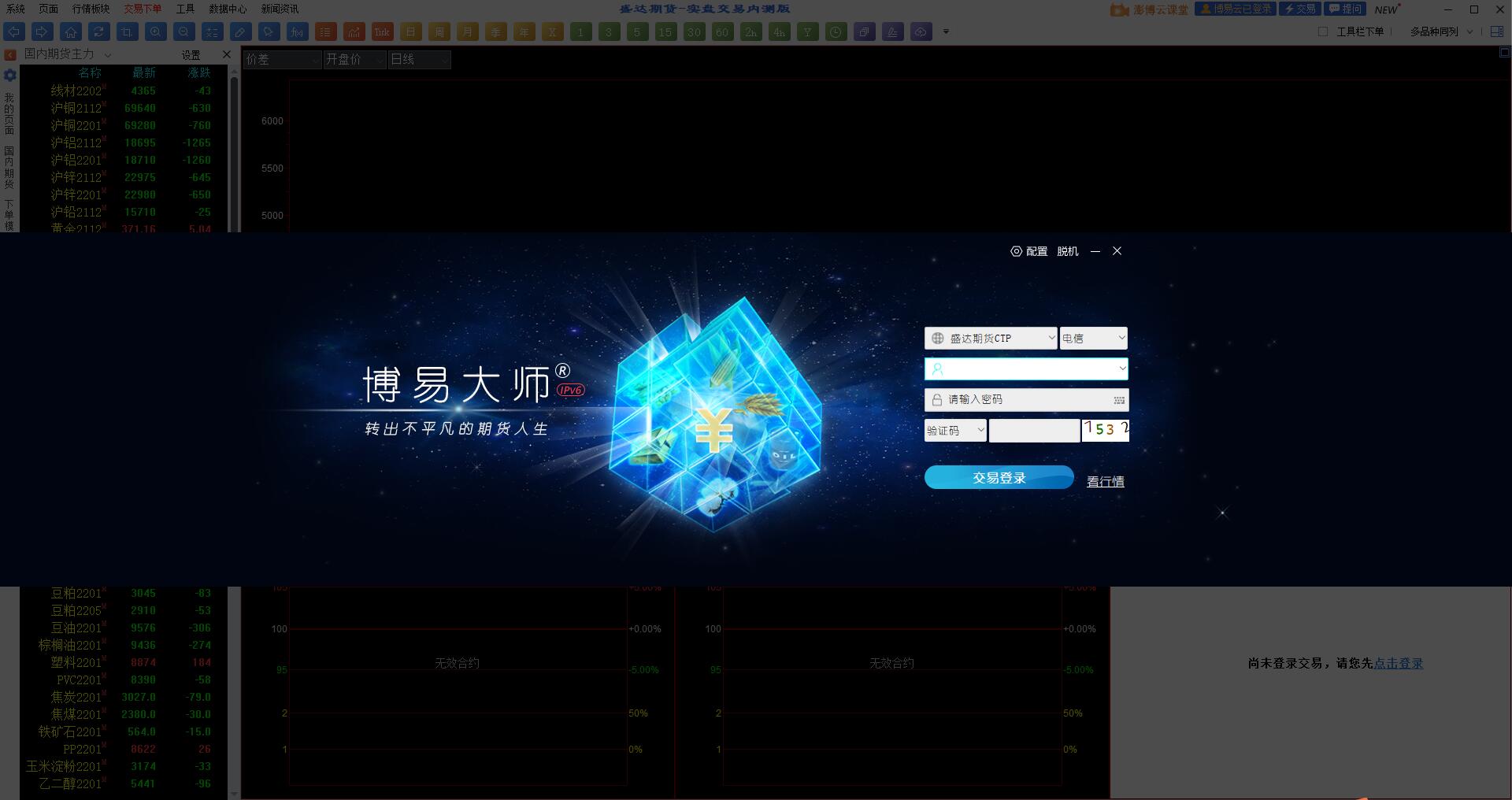Open 配置 in the login dialog
Image resolution: width=1512 pixels, height=800 pixels.
(x=1029, y=251)
